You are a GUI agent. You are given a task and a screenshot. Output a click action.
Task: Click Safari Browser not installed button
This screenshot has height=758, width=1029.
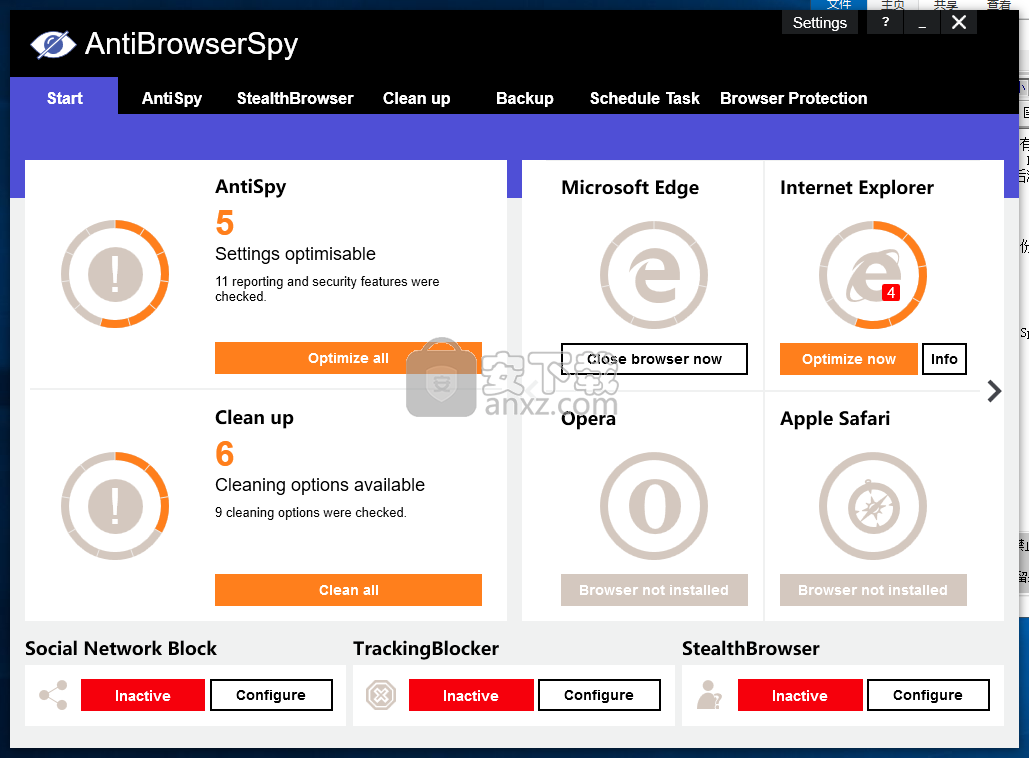click(x=873, y=589)
